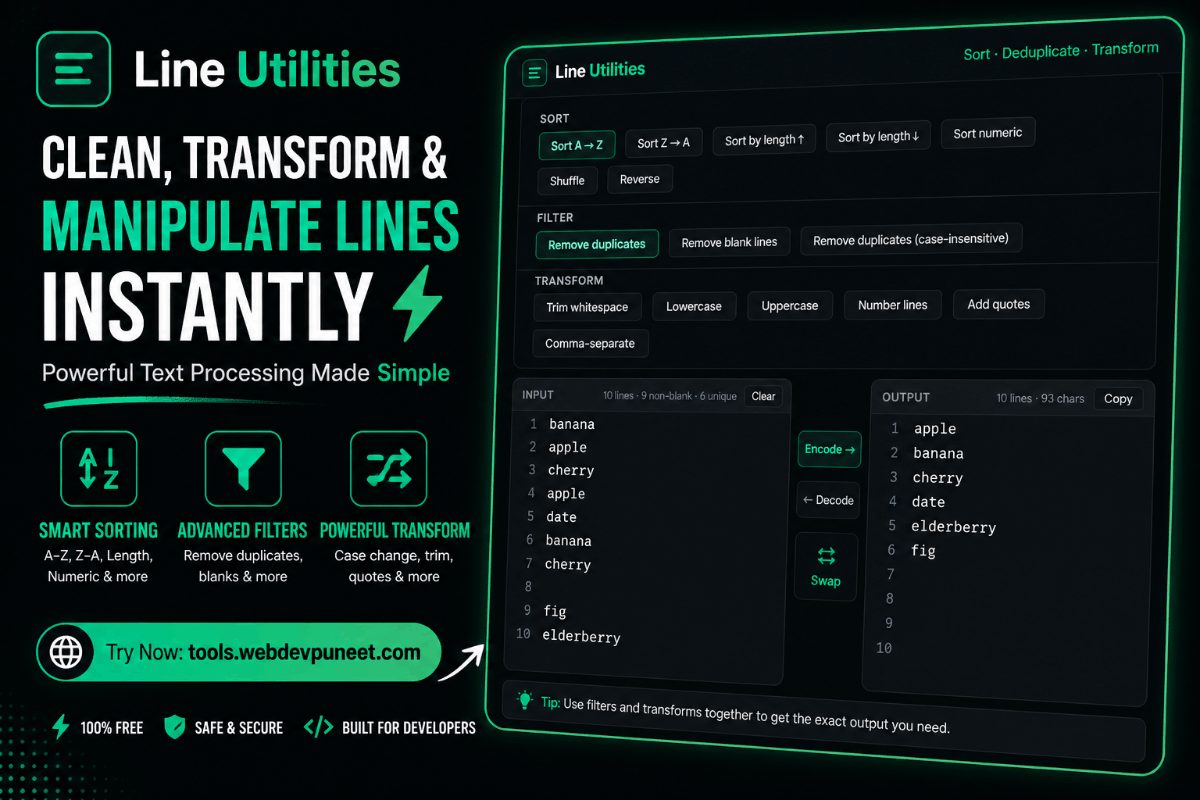
Task: Click input line 10 'elderberry'
Action: tap(581, 636)
